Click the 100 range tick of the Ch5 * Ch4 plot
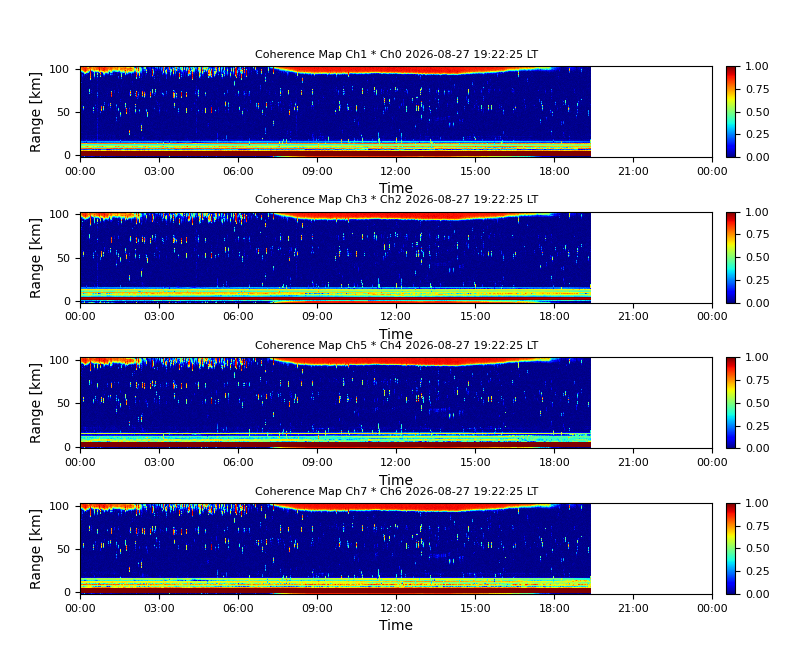The image size is (800, 660). pos(60,360)
